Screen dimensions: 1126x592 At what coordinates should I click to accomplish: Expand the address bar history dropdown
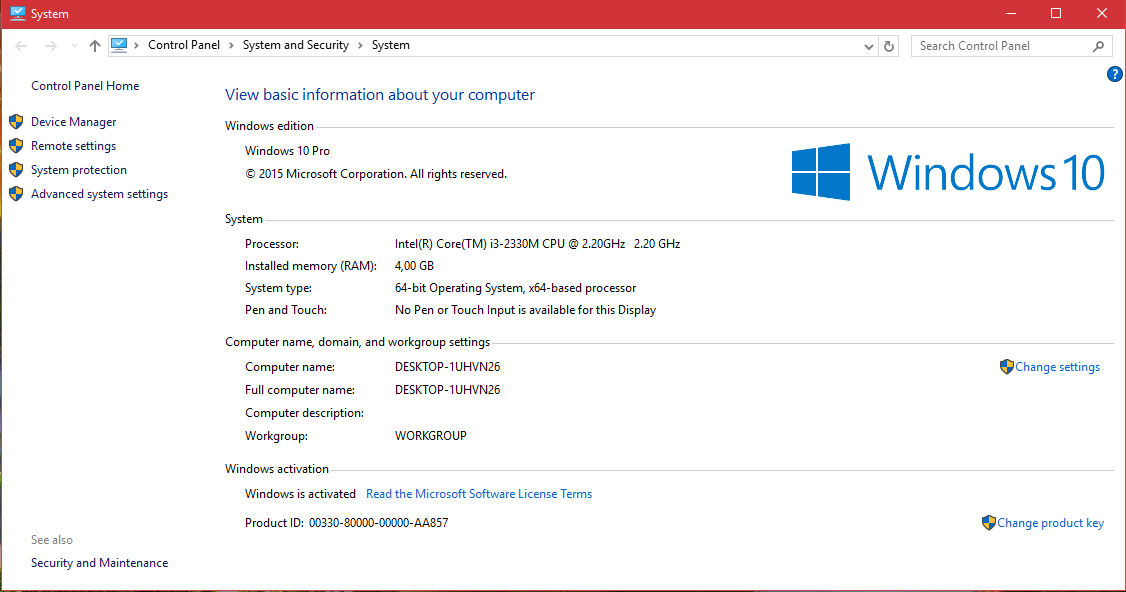pos(868,46)
